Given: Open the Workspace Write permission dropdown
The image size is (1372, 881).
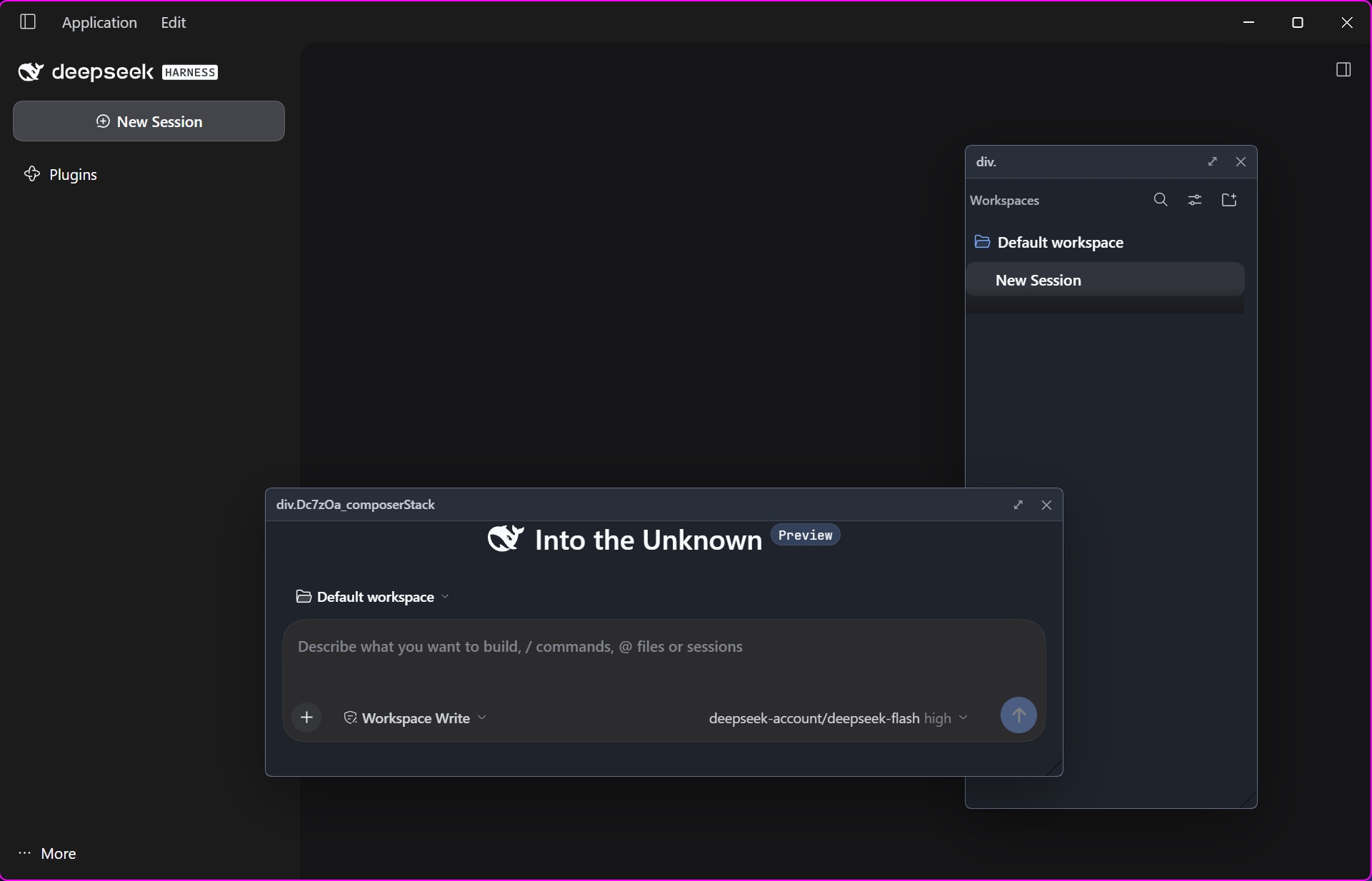Looking at the screenshot, I should click(x=415, y=718).
